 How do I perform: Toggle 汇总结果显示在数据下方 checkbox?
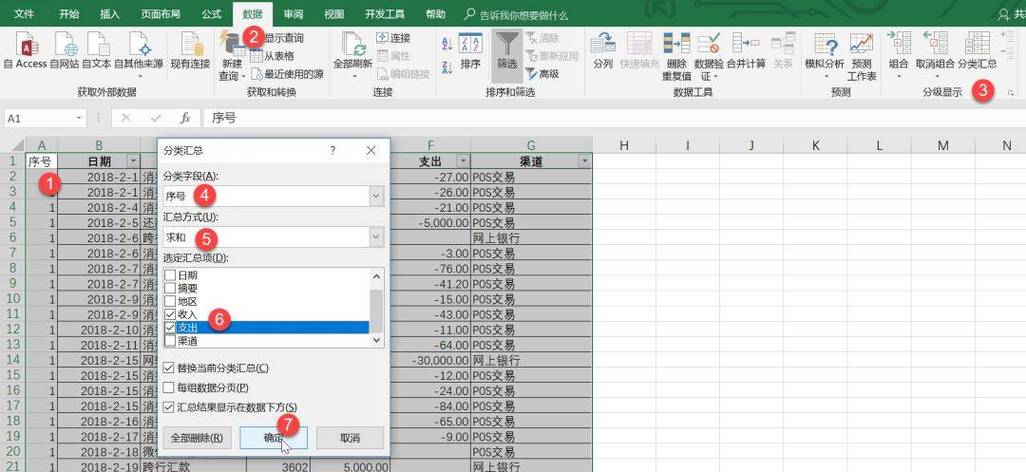(x=169, y=407)
